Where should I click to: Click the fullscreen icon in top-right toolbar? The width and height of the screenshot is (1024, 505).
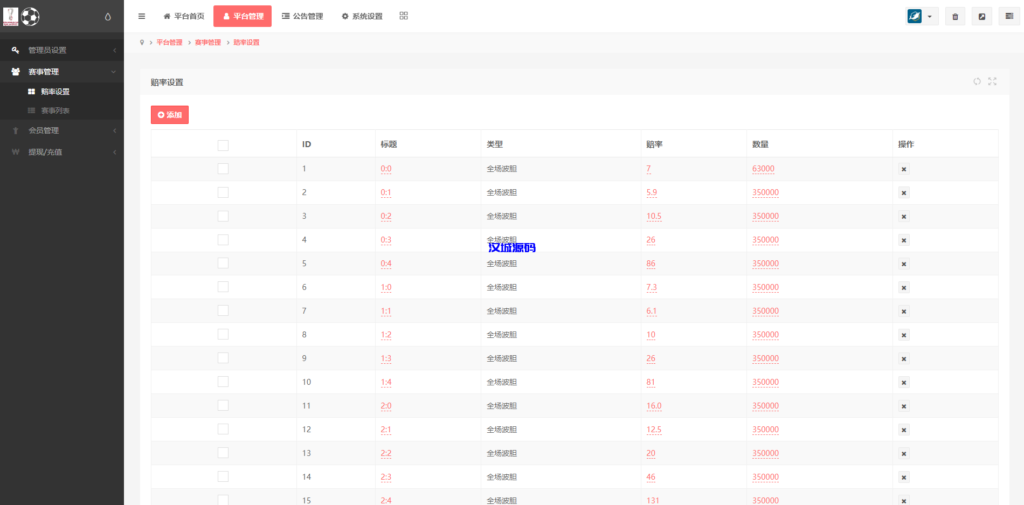[x=982, y=17]
